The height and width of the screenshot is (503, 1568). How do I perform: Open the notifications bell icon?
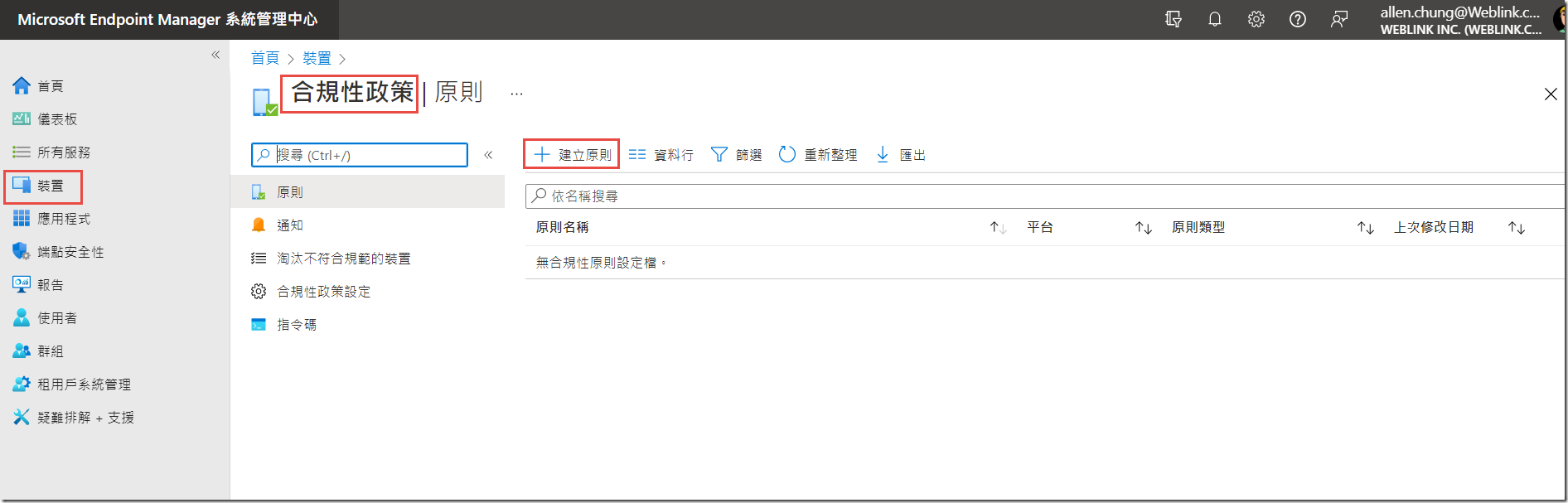tap(1214, 19)
